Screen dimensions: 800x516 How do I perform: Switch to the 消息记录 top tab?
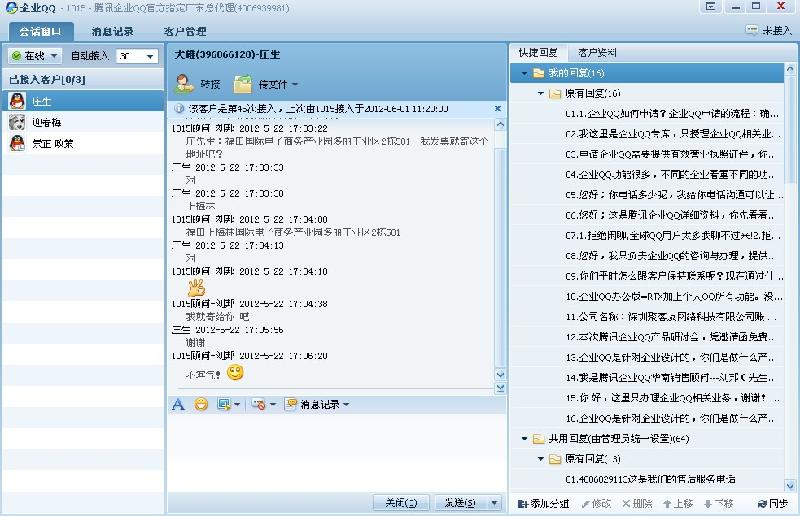(x=112, y=32)
